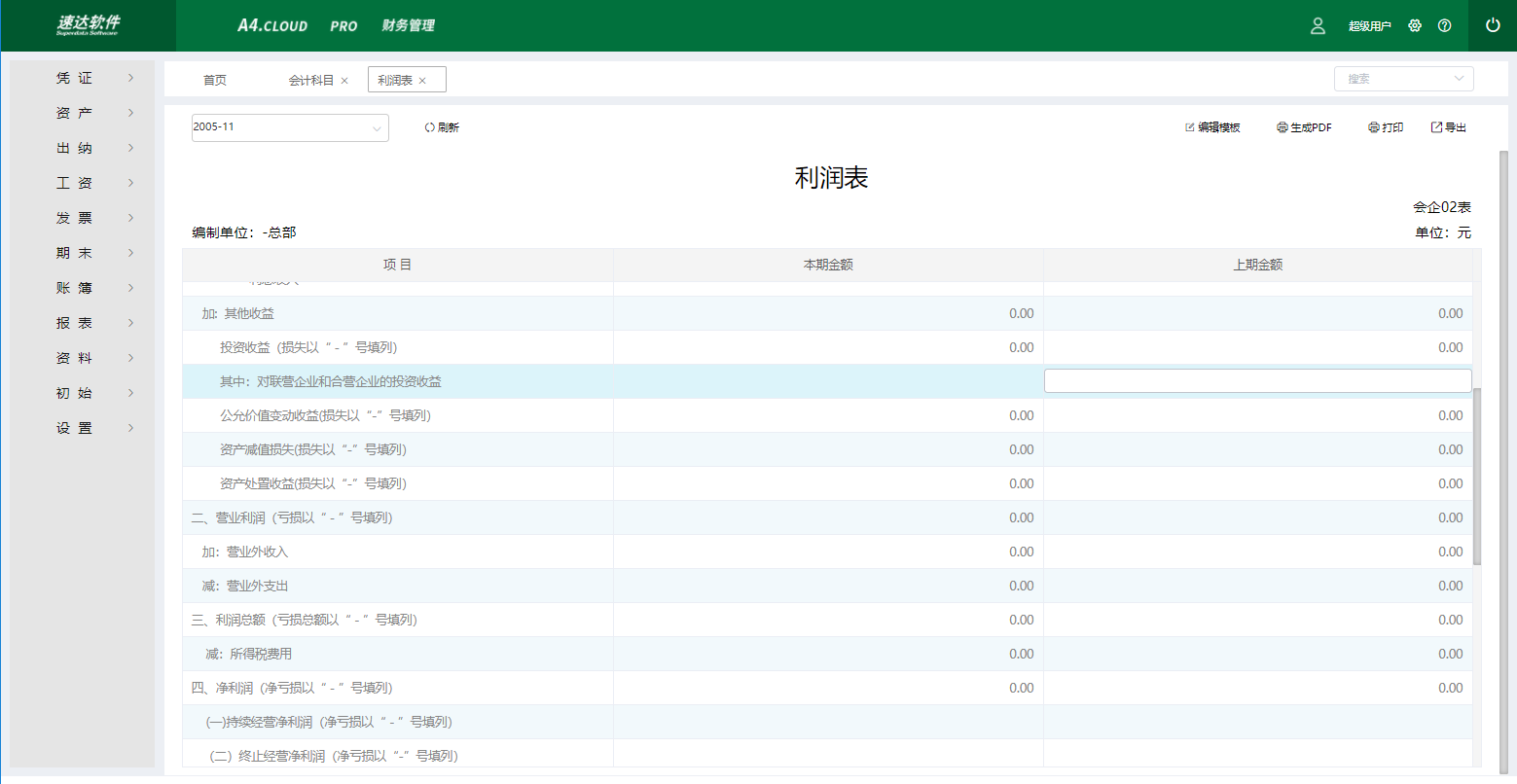Click the user profile icon
Image resolution: width=1517 pixels, height=784 pixels.
1318,26
